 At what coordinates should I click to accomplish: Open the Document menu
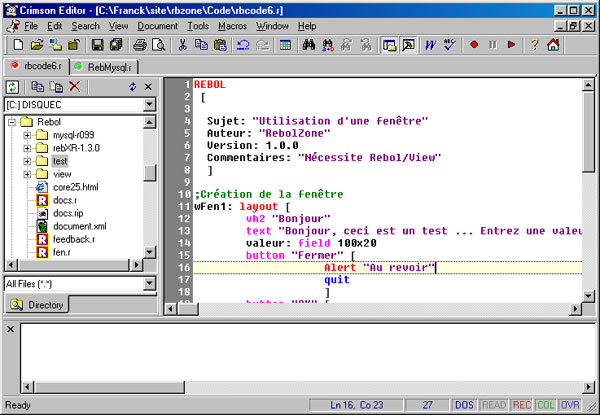[x=157, y=26]
